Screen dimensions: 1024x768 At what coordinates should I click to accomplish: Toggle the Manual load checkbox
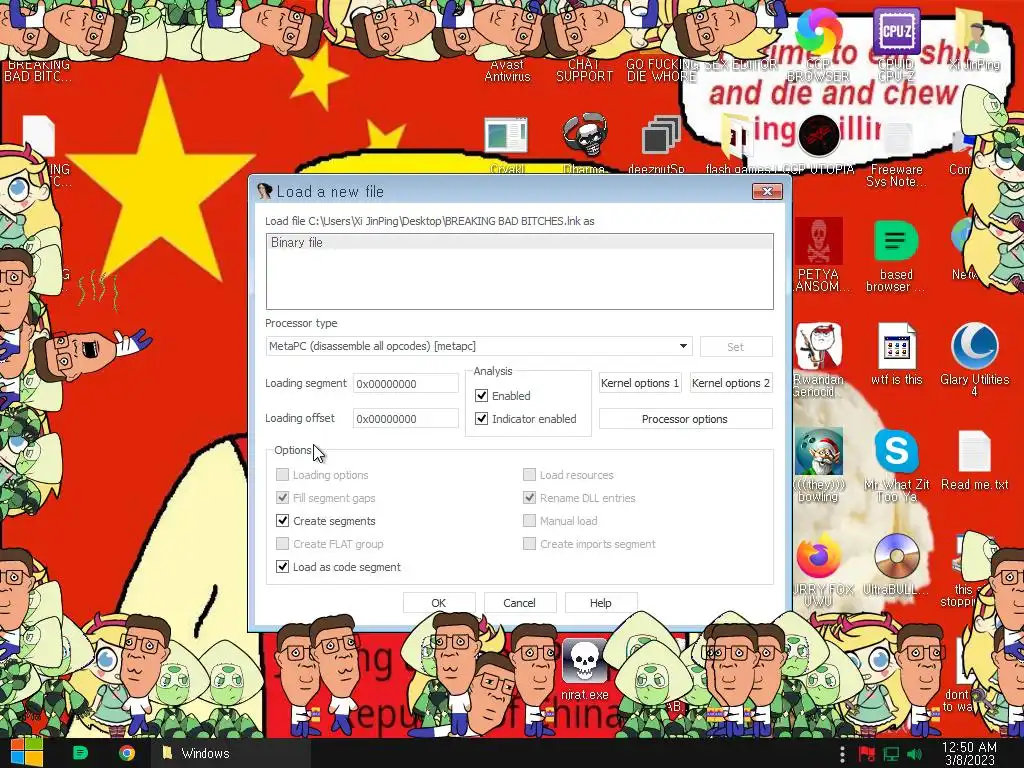click(x=530, y=520)
